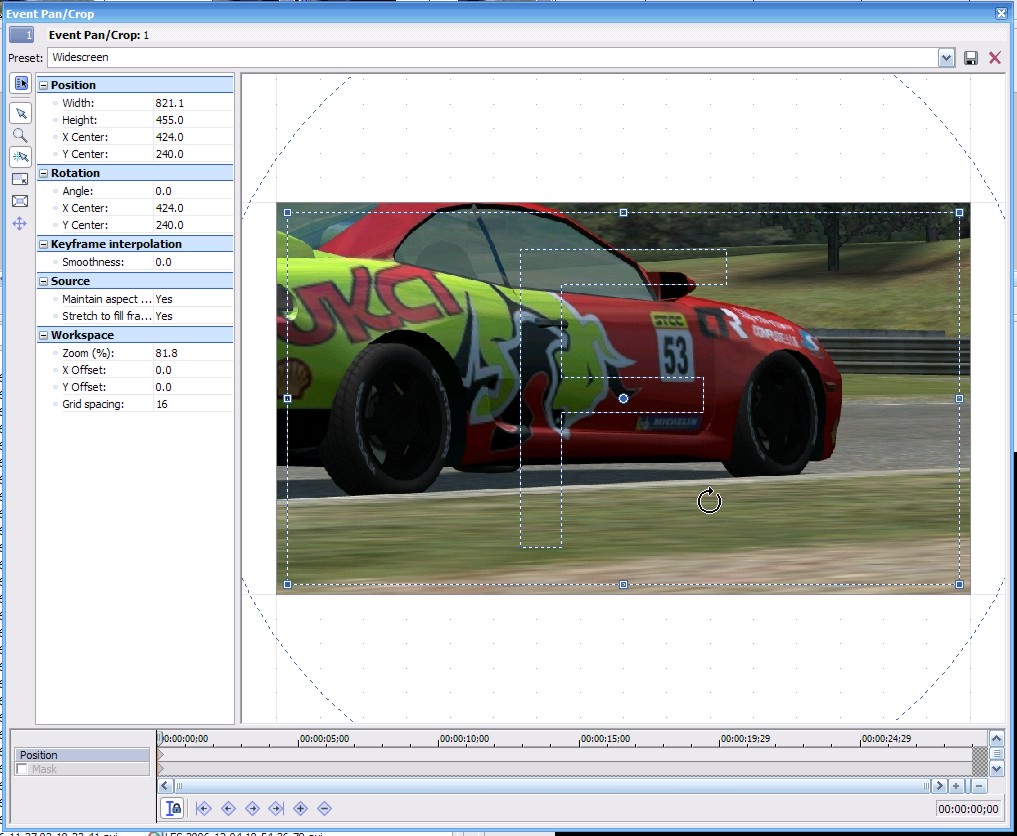Close the Event Pan/Crop window
1017x836 pixels.
pos(1001,14)
